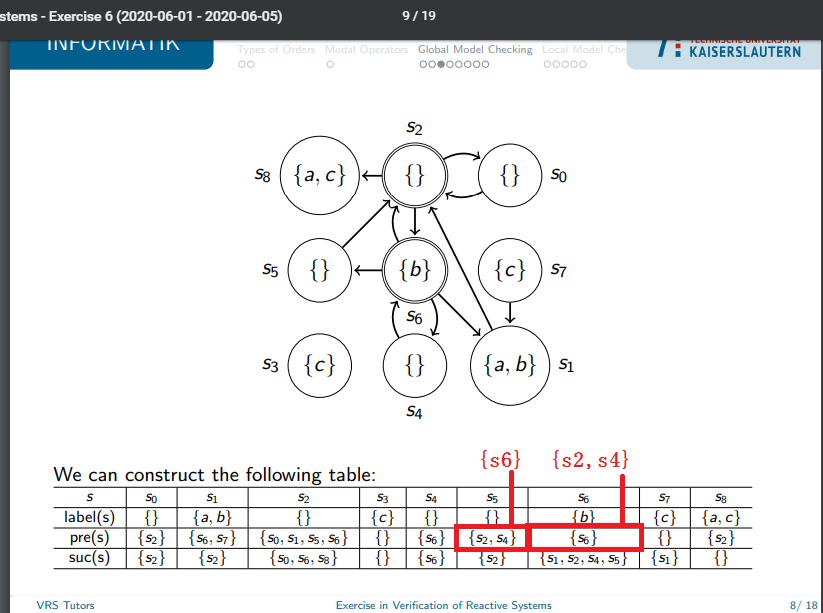Click graph node s7 labeled {c}
The height and width of the screenshot is (613, 823).
coord(510,270)
